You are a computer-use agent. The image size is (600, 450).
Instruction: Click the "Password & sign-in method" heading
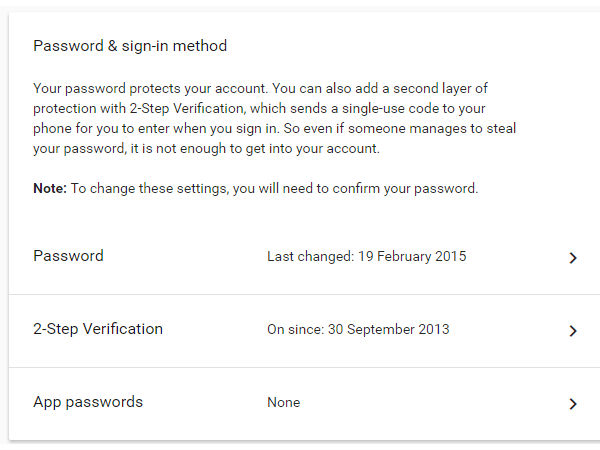[130, 46]
